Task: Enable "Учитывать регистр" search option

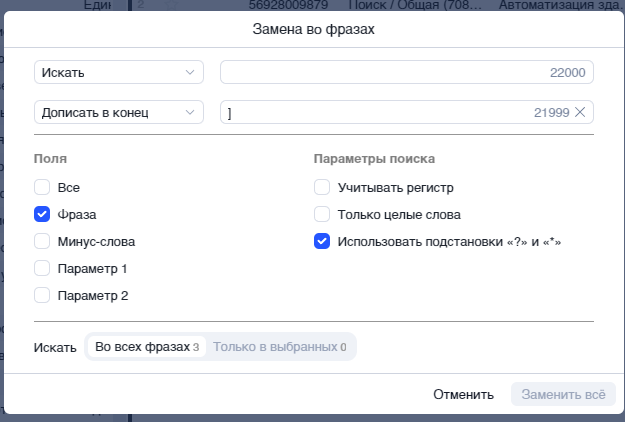Action: tap(322, 187)
